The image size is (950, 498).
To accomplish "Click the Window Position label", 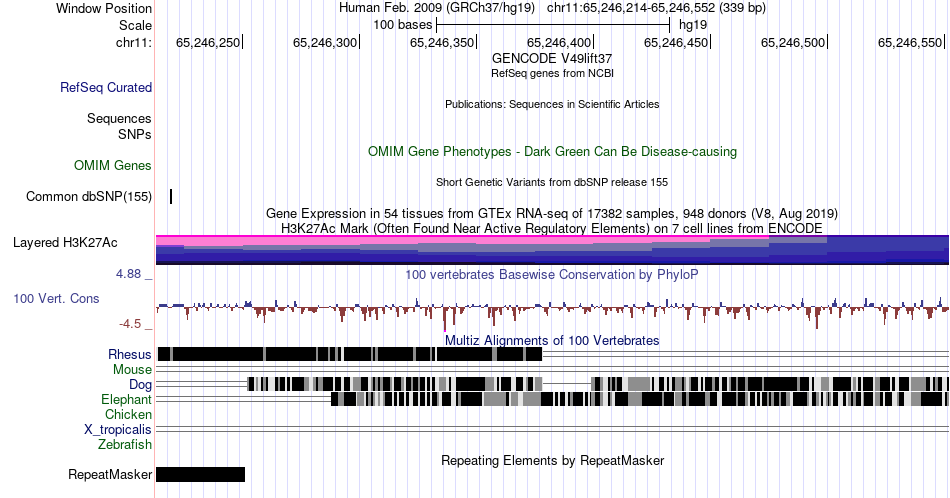I will [x=104, y=8].
